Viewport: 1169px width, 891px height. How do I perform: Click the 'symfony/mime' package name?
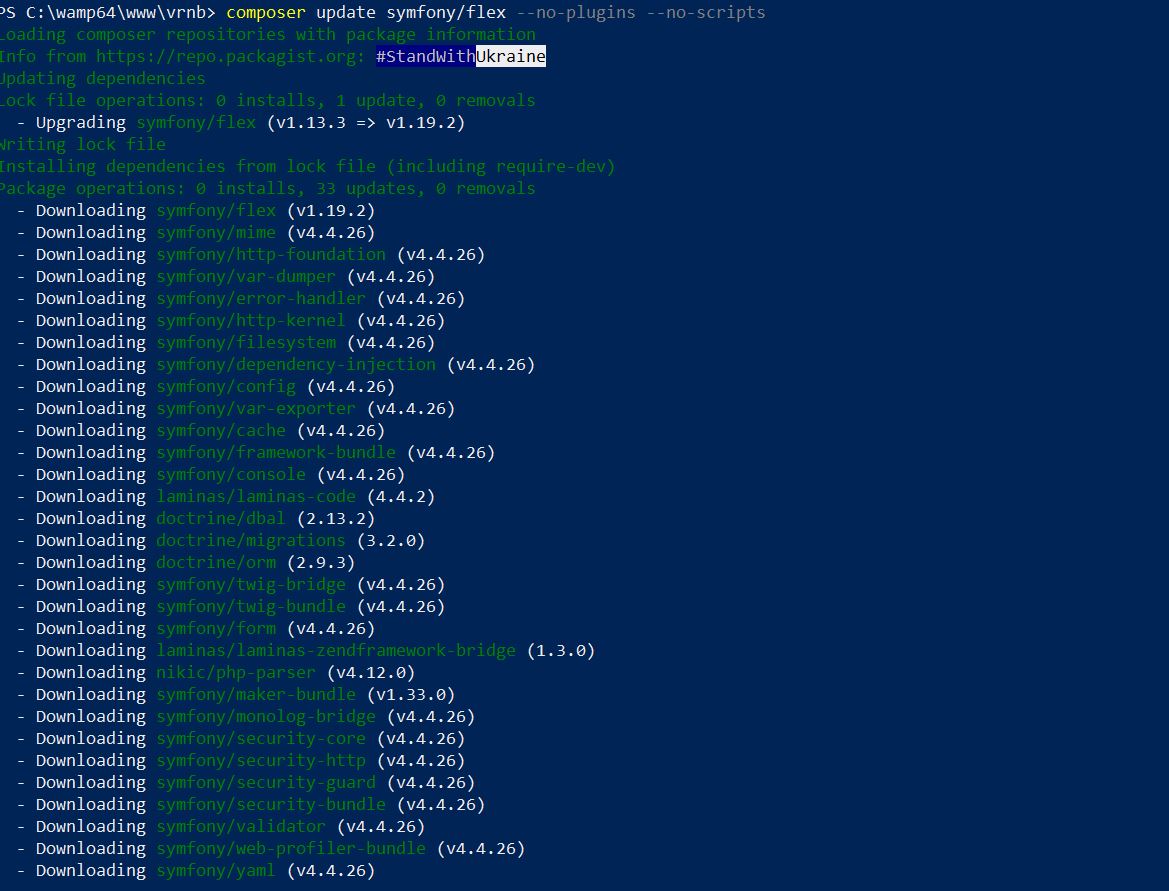coord(216,233)
